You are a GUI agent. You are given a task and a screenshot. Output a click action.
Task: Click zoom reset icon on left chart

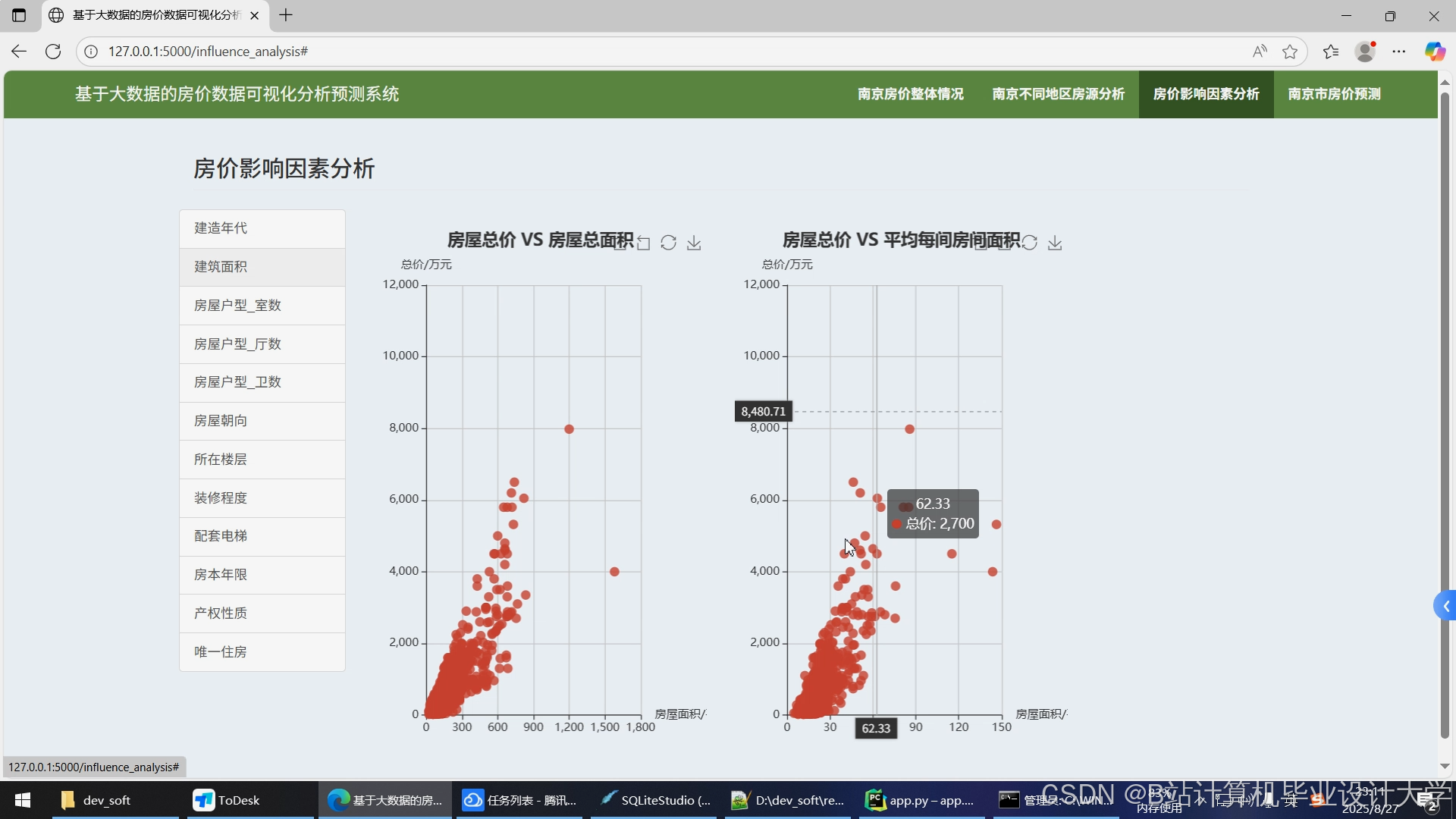click(643, 243)
